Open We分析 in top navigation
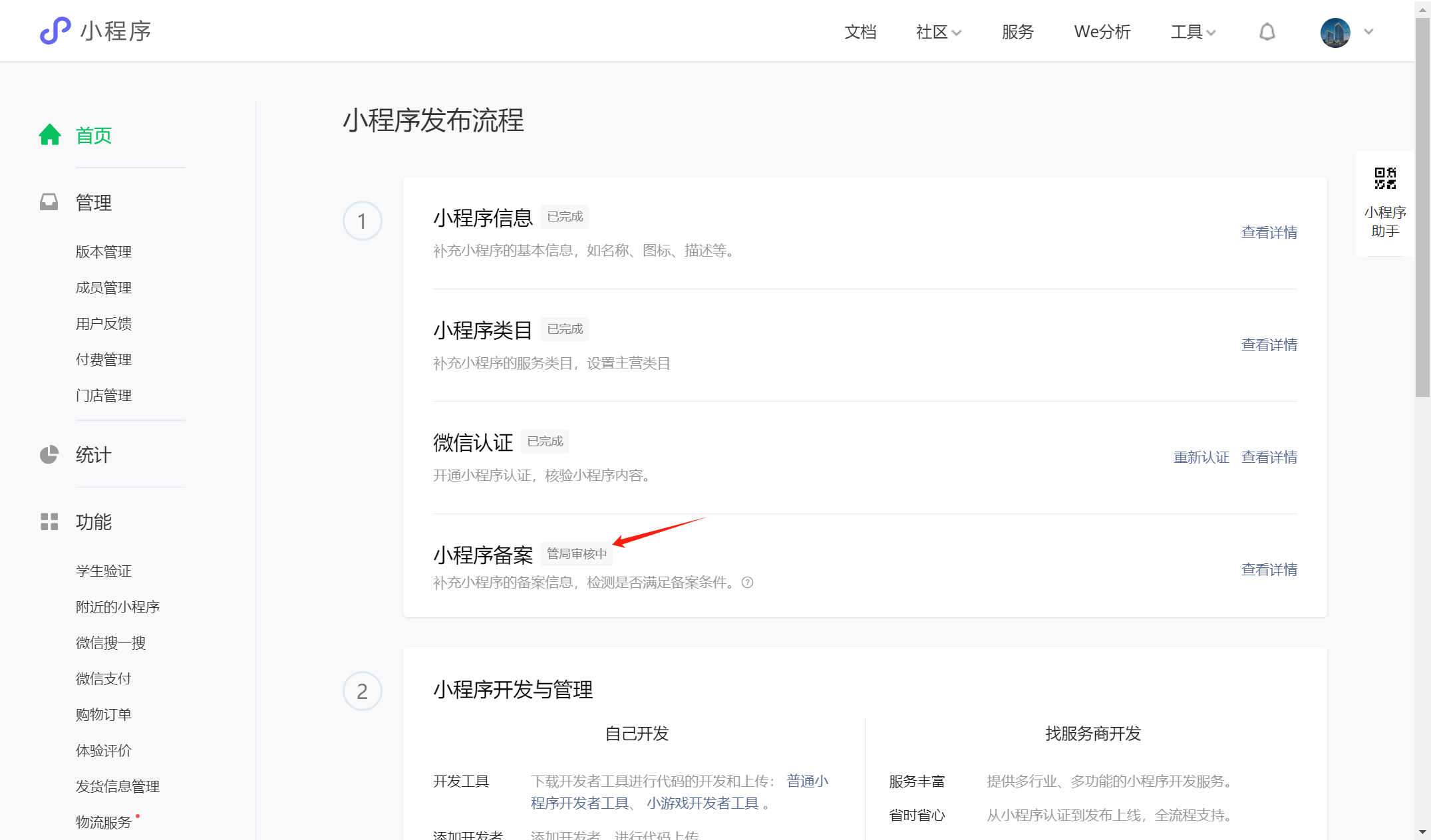 pos(1102,32)
